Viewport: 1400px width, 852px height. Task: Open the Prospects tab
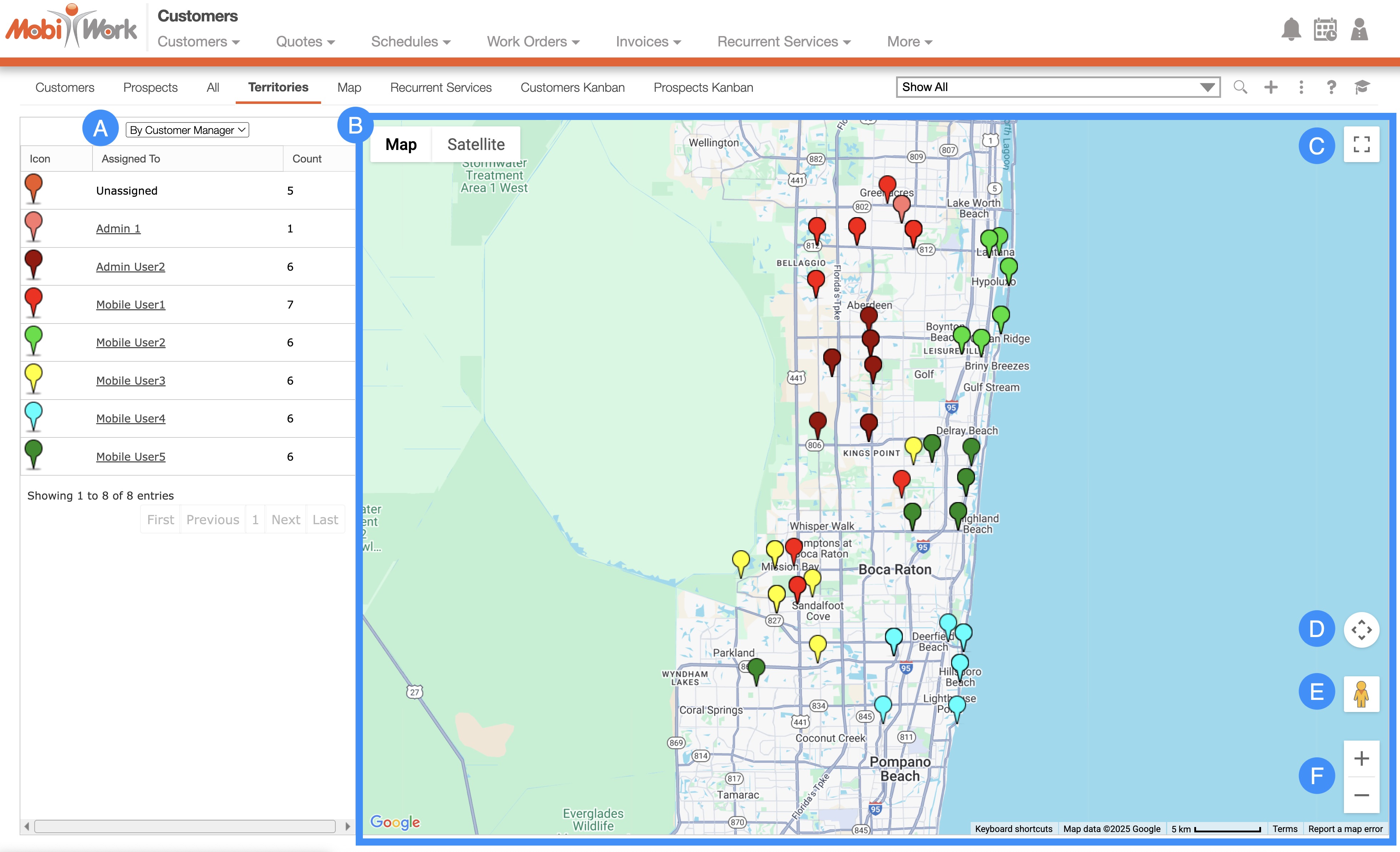point(150,87)
